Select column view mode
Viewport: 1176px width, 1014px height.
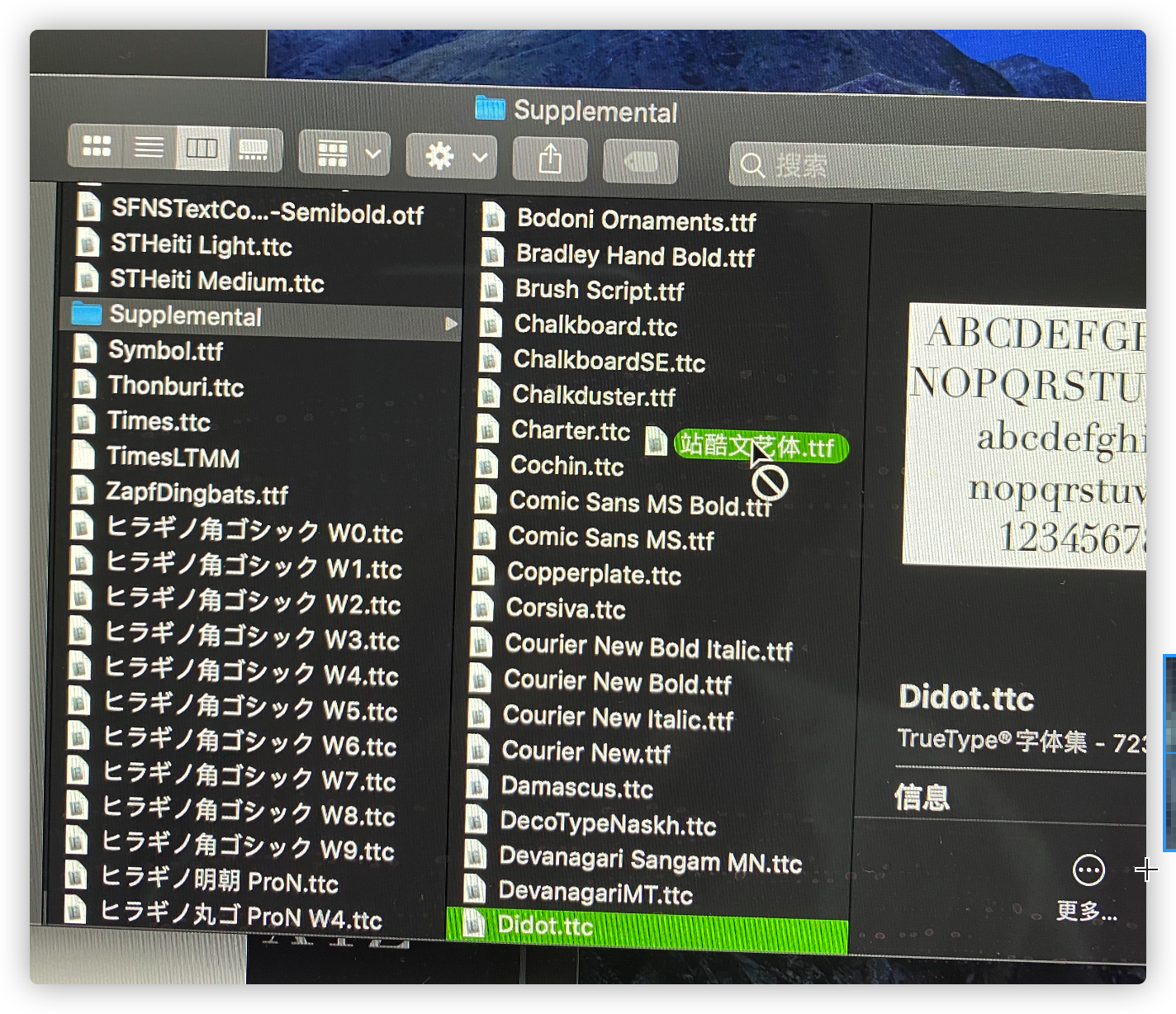click(x=202, y=149)
